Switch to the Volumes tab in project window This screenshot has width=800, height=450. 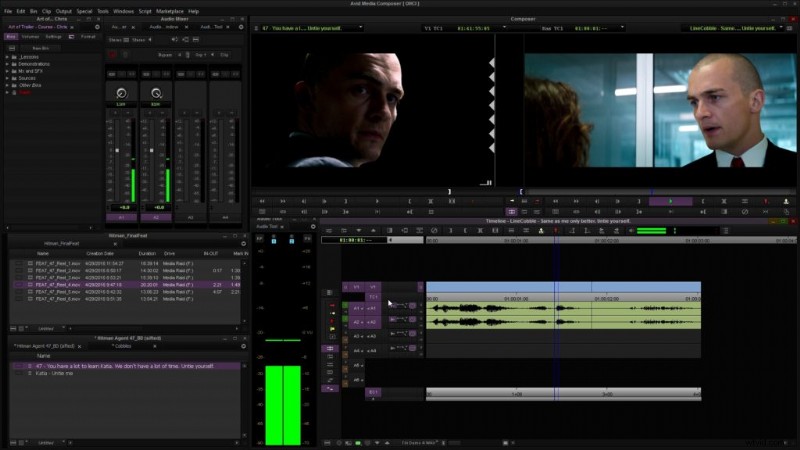click(x=30, y=37)
